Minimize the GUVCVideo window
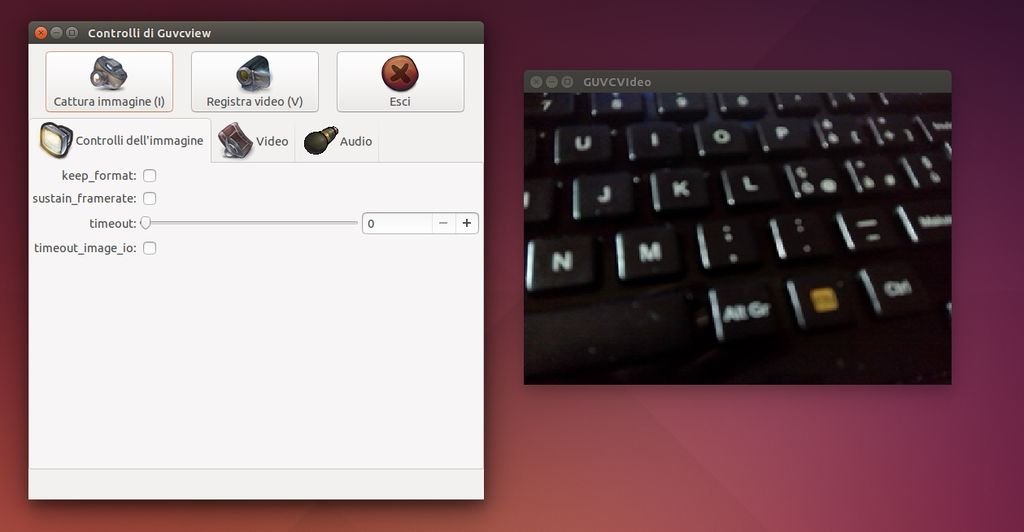The image size is (1024, 532). [552, 82]
